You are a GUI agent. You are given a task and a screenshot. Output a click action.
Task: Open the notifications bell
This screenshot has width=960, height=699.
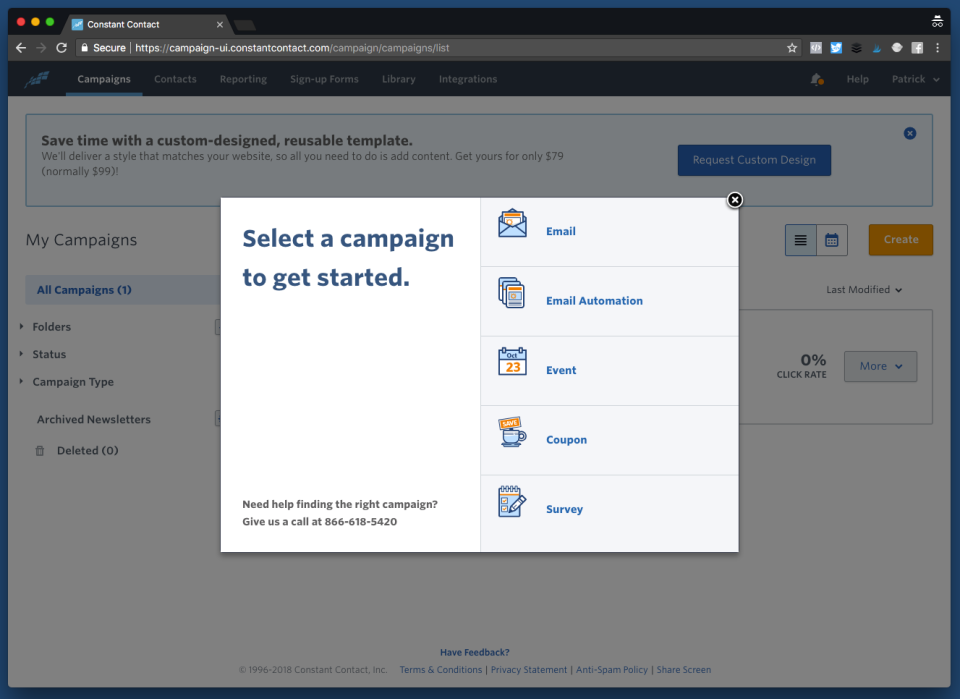(817, 80)
